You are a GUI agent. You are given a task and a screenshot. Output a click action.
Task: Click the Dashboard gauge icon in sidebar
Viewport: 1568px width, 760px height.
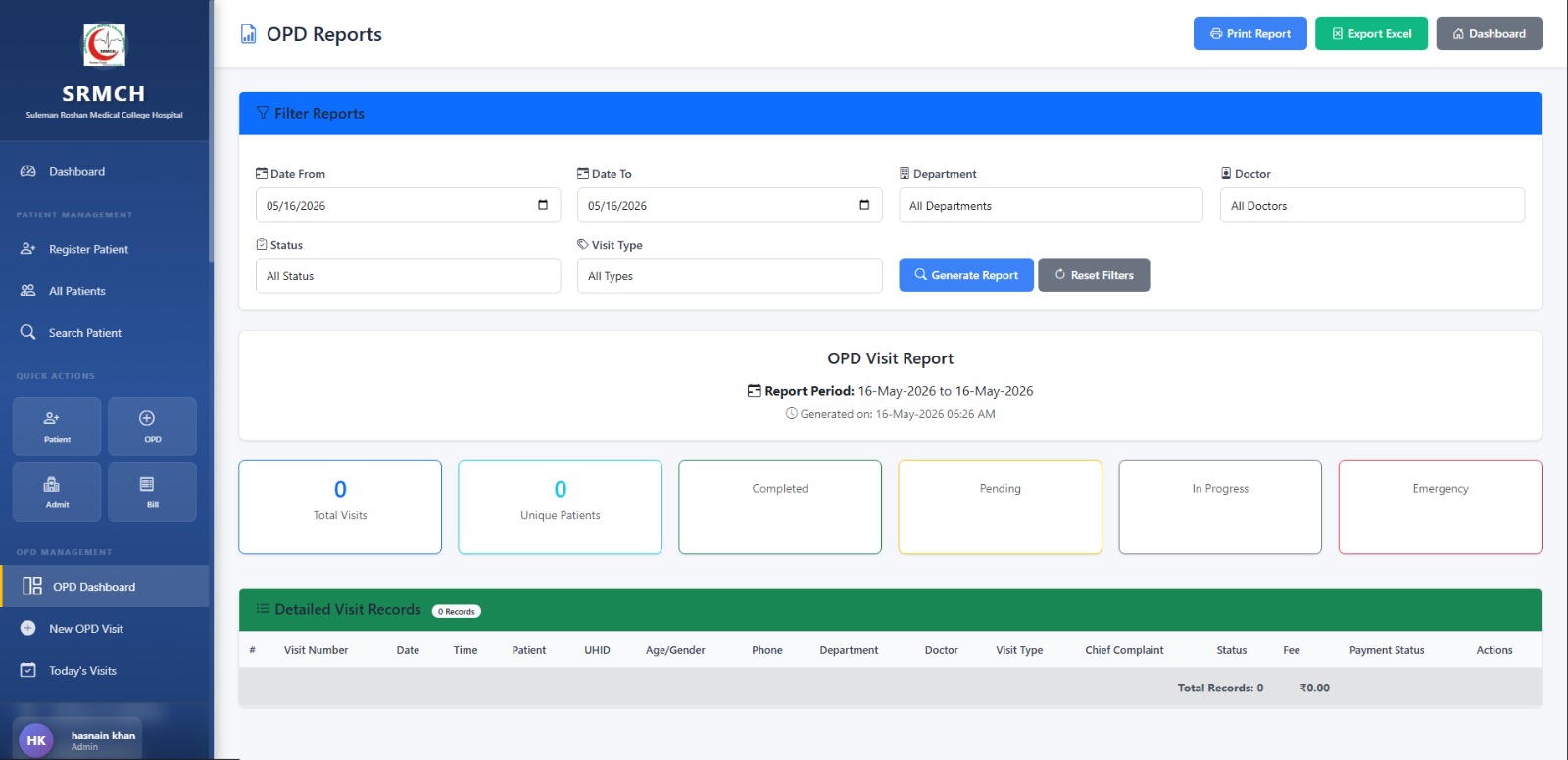point(28,171)
